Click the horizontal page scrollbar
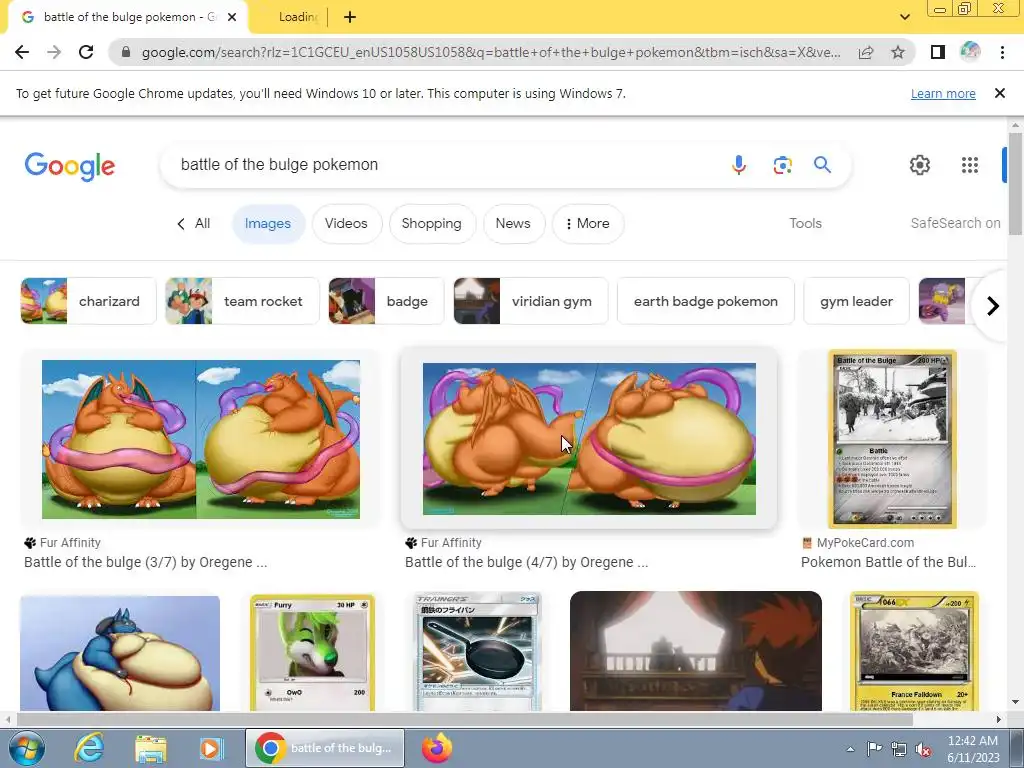The image size is (1024, 768). coord(465,720)
